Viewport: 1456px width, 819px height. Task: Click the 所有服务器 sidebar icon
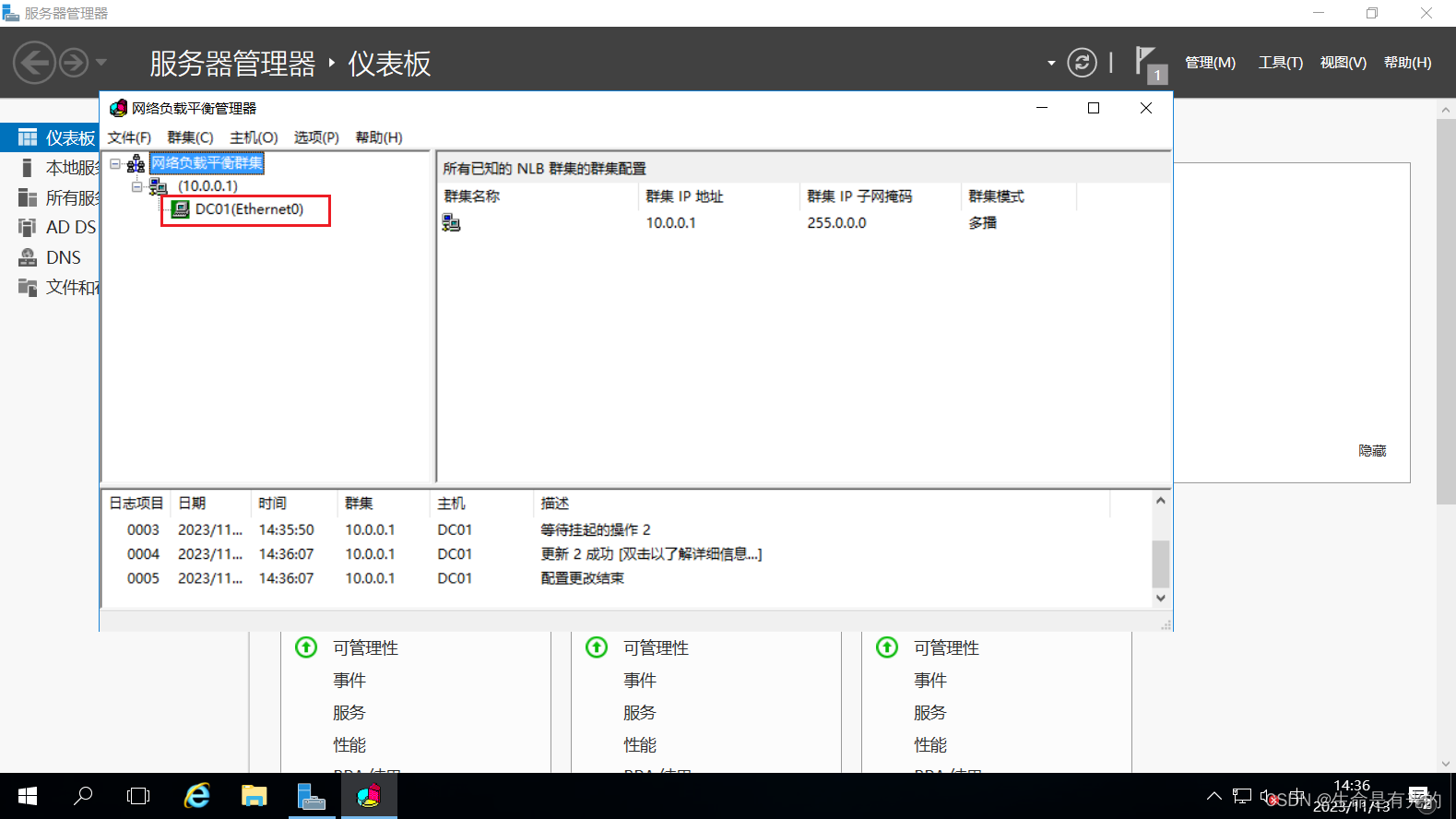pos(28,197)
